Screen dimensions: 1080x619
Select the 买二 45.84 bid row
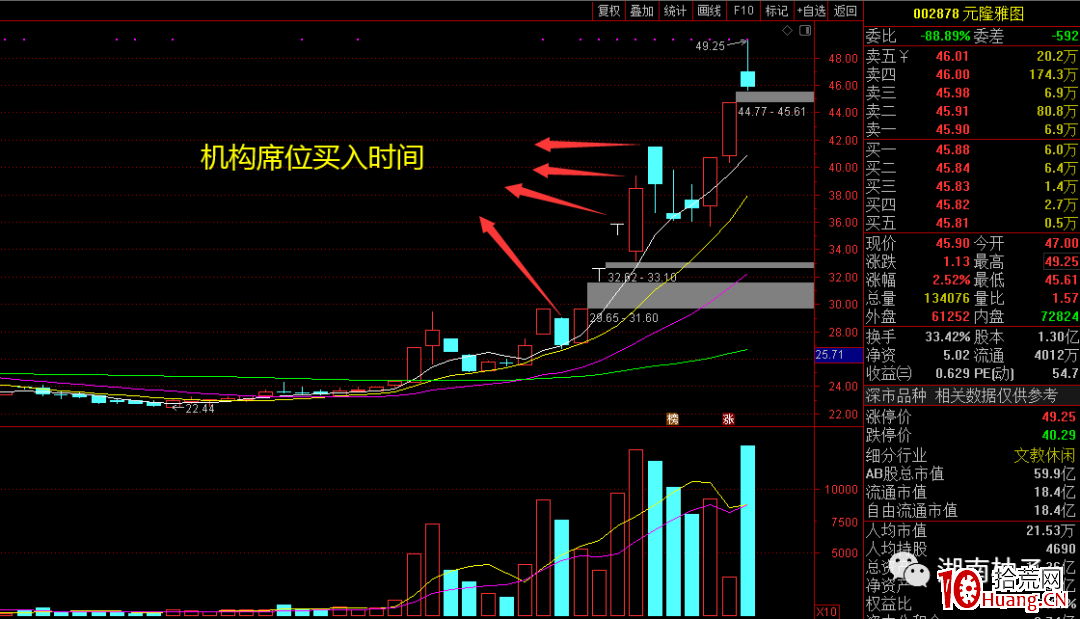tap(972, 168)
